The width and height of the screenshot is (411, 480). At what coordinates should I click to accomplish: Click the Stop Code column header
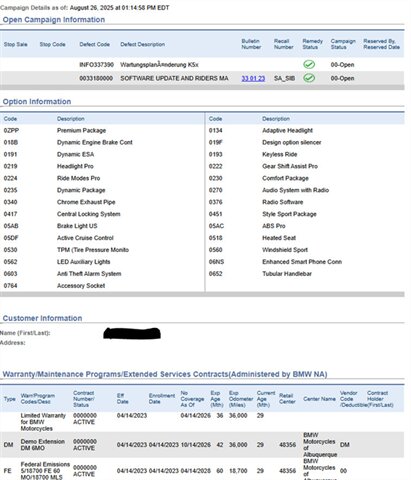click(52, 44)
